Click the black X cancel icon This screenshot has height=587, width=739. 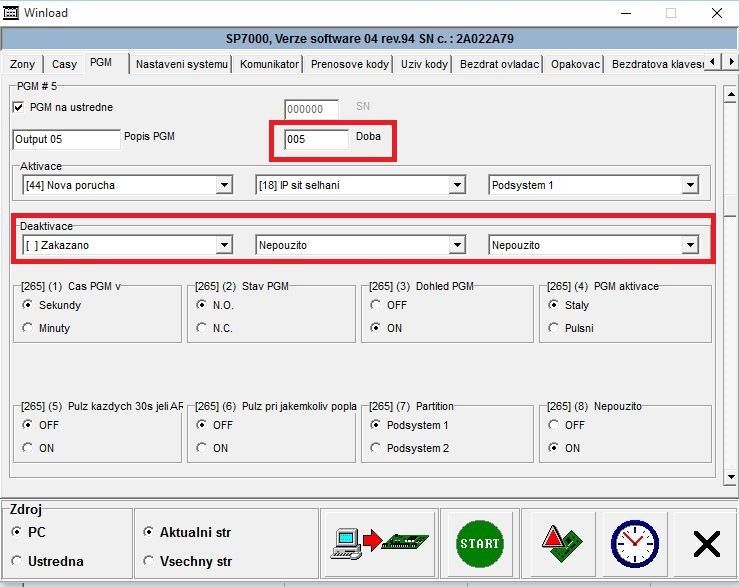(706, 543)
